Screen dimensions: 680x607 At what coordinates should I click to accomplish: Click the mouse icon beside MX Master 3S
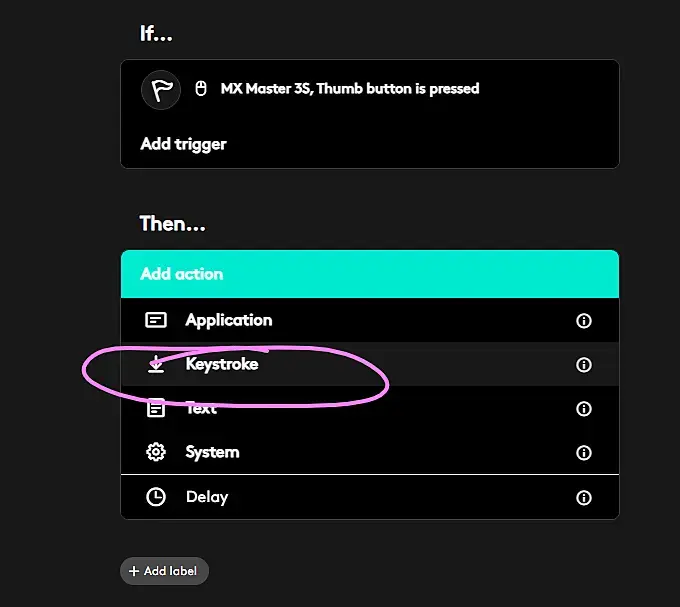(200, 89)
